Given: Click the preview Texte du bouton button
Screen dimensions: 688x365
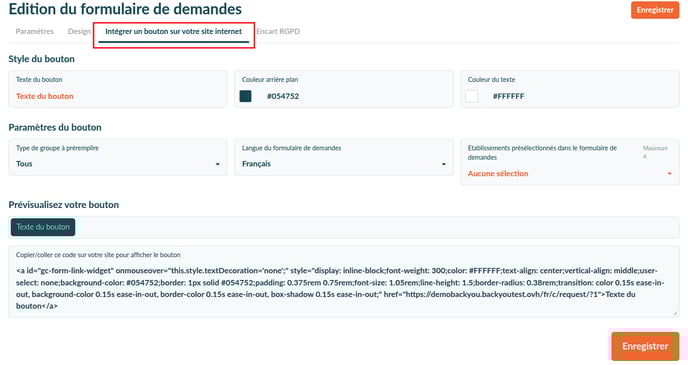Looking at the screenshot, I should (43, 227).
